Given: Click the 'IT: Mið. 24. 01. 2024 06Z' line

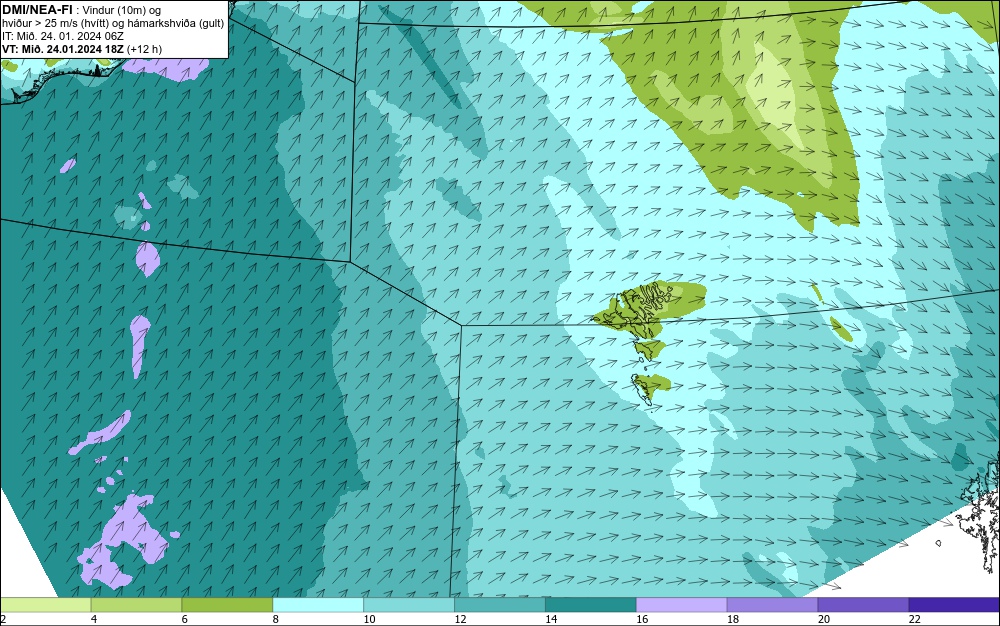Looking at the screenshot, I should coord(63,36).
